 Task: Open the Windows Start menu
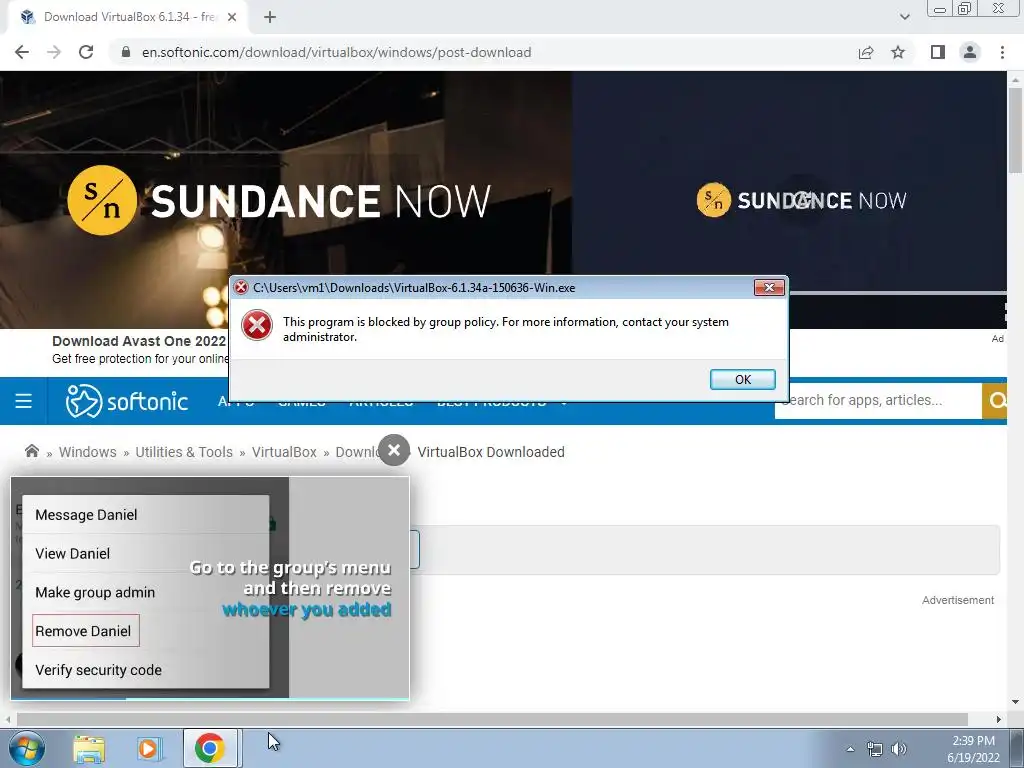[27, 748]
